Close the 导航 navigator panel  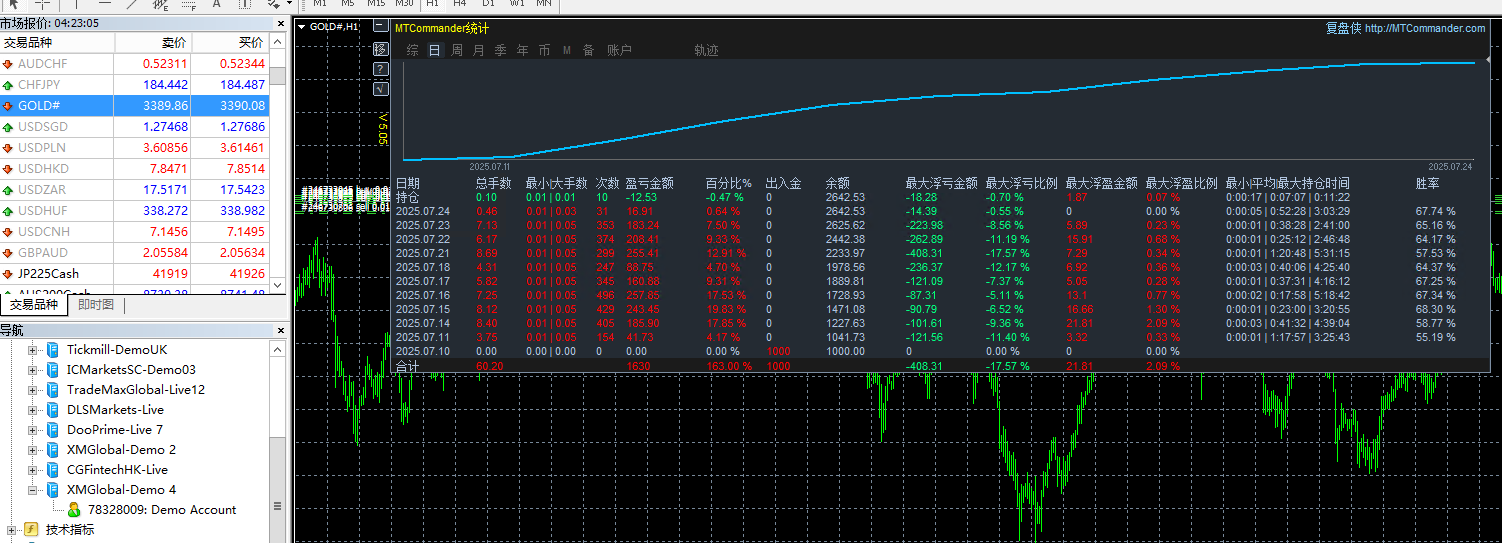[281, 329]
